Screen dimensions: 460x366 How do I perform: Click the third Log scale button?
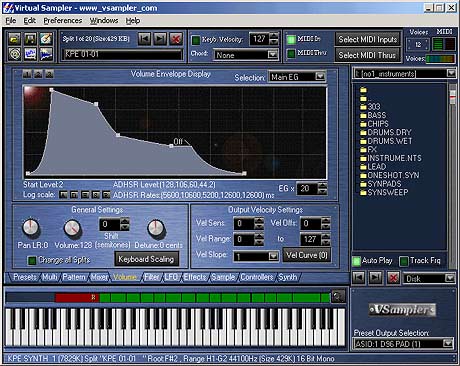pyautogui.click(x=85, y=195)
